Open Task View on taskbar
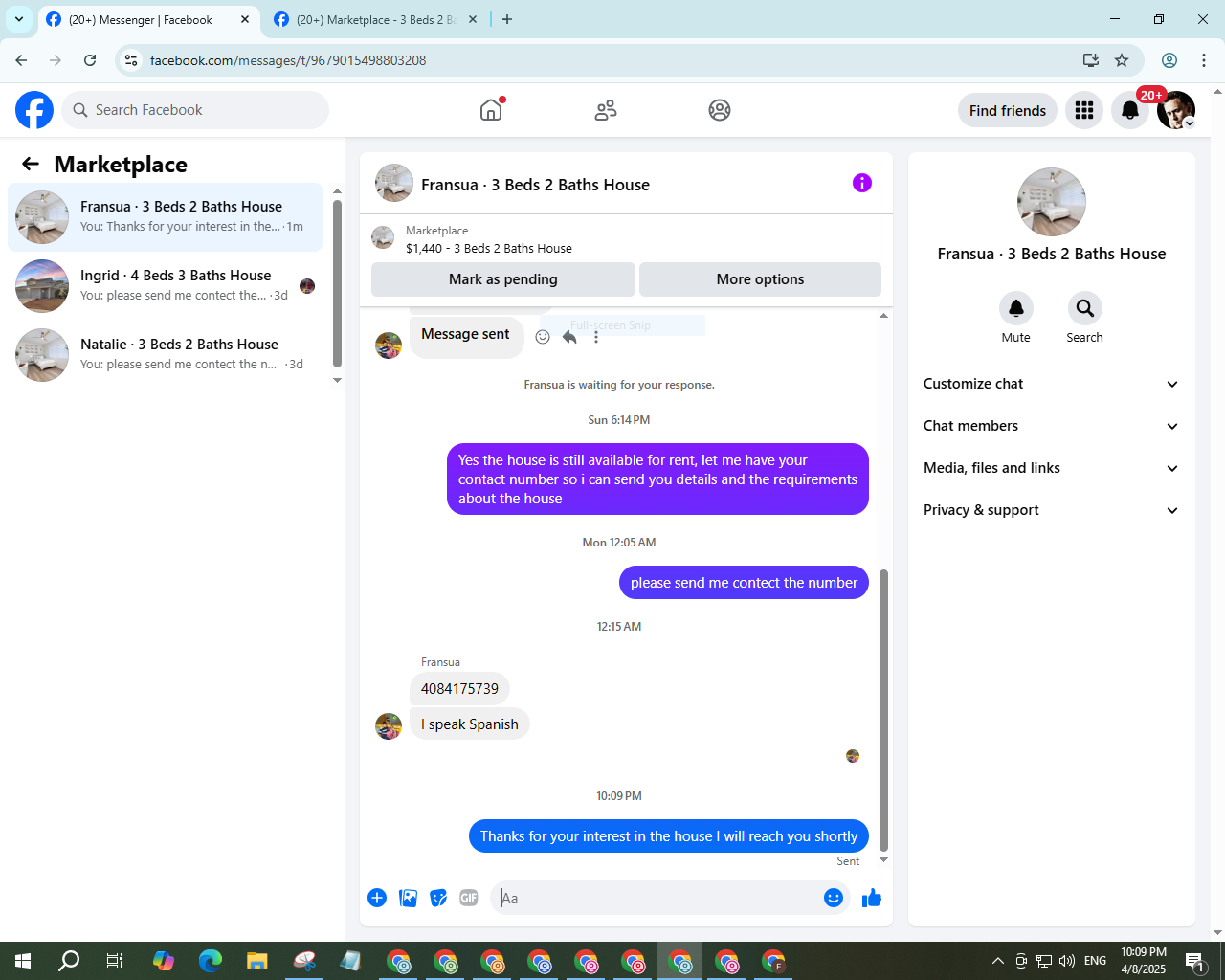 coord(115,961)
